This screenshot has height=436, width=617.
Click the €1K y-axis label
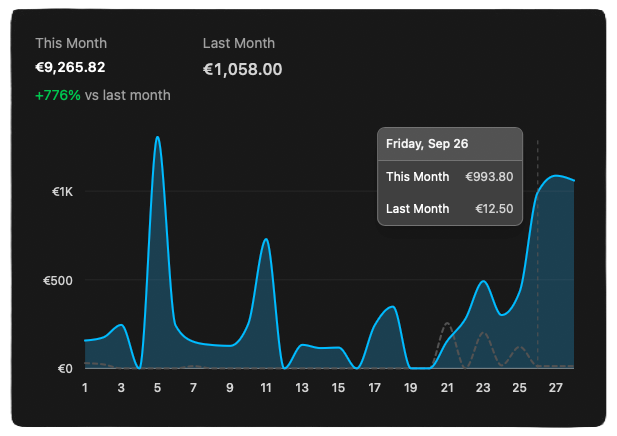click(x=62, y=191)
